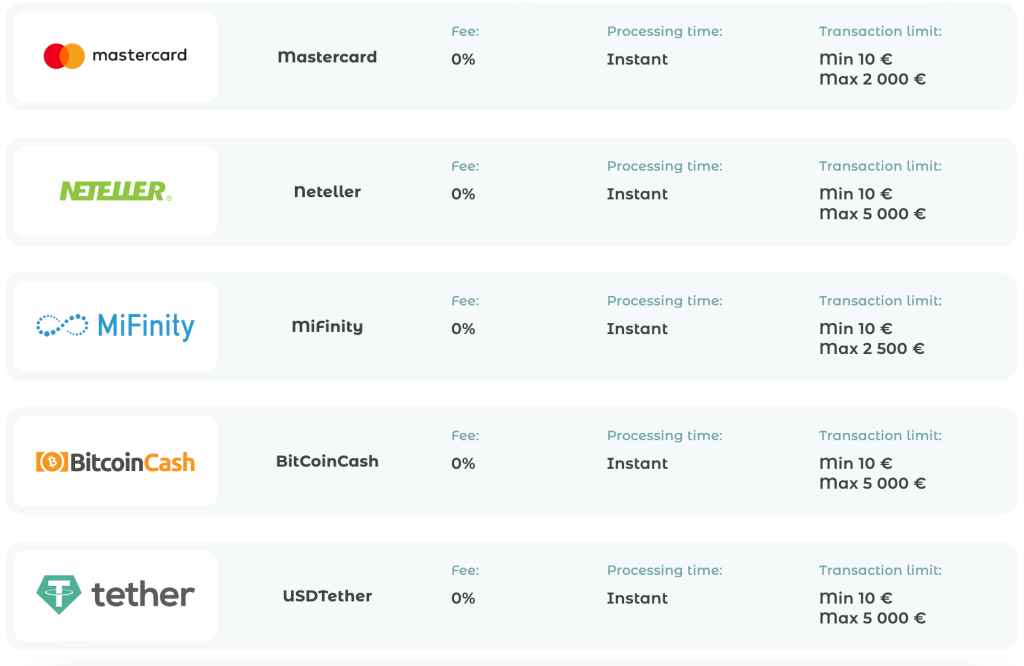Click Mastercard's Max 2 000 € limit

pos(872,79)
